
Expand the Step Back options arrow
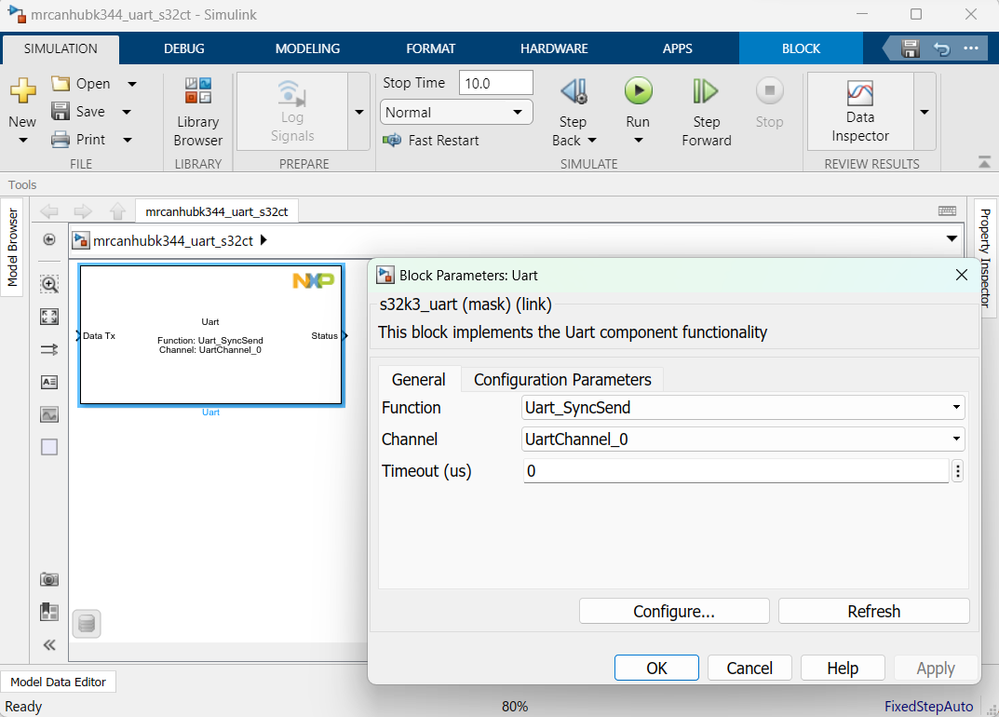pos(592,140)
